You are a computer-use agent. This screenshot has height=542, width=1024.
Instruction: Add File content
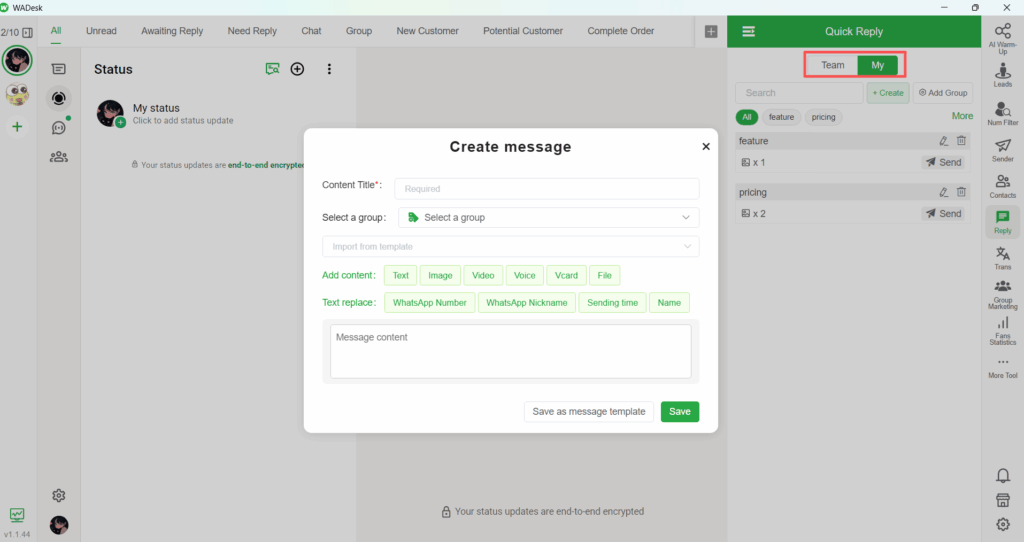pyautogui.click(x=605, y=276)
